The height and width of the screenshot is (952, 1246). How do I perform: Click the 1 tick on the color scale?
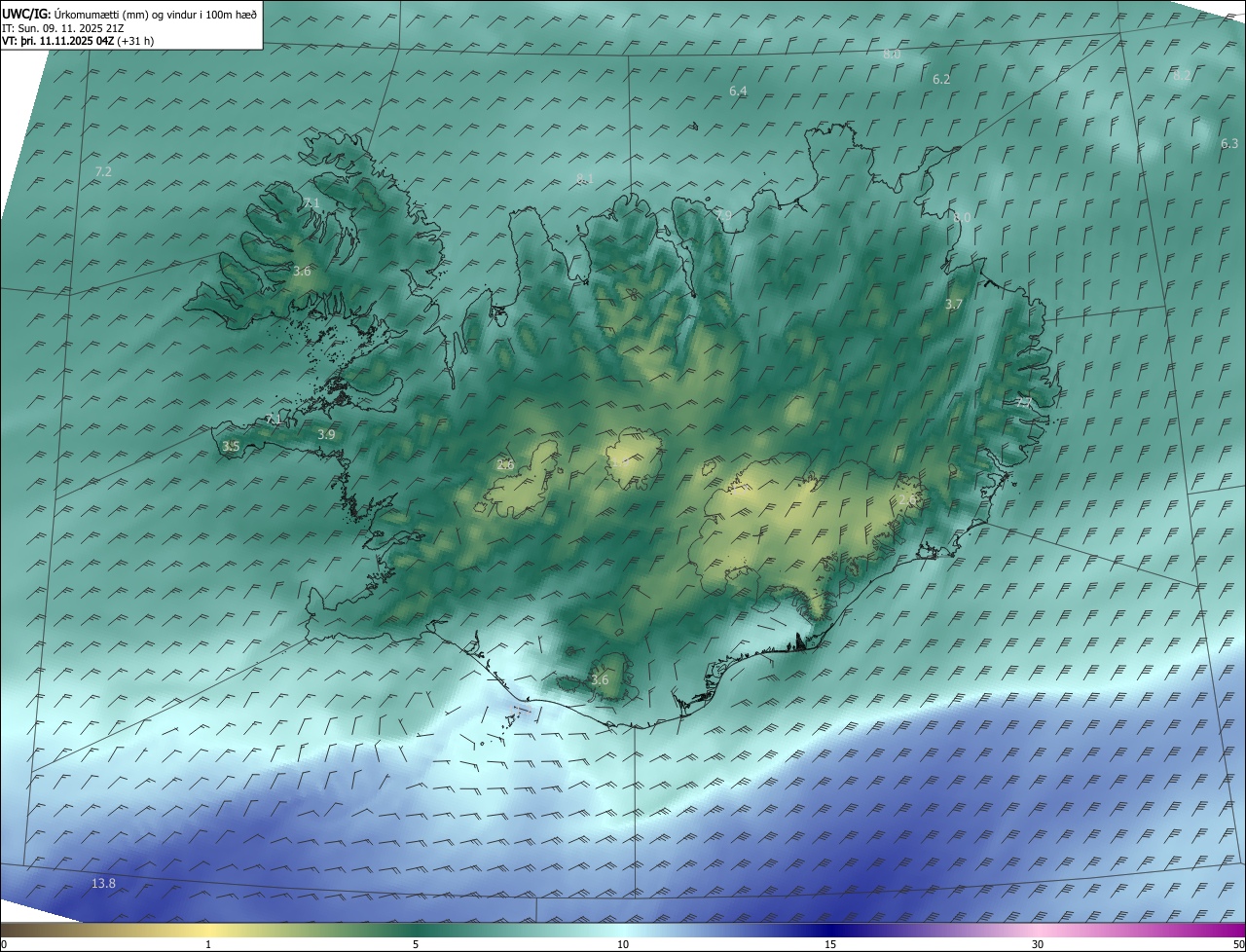pos(208,944)
